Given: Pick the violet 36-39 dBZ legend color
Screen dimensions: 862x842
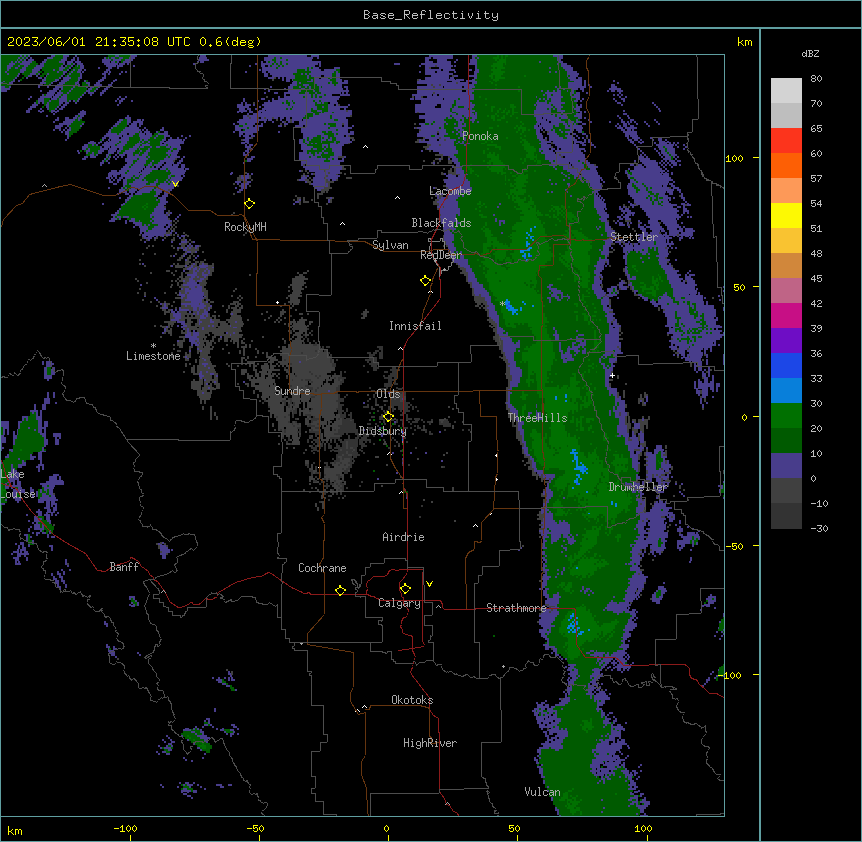Looking at the screenshot, I should pyautogui.click(x=786, y=341).
